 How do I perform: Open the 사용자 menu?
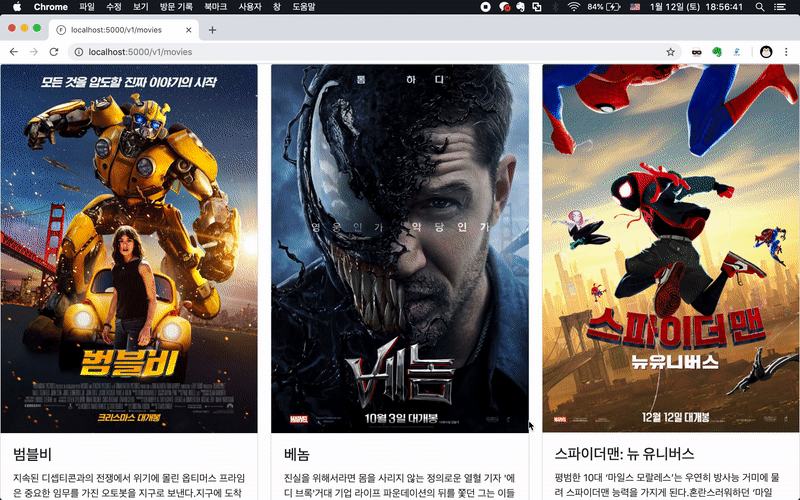tap(250, 7)
